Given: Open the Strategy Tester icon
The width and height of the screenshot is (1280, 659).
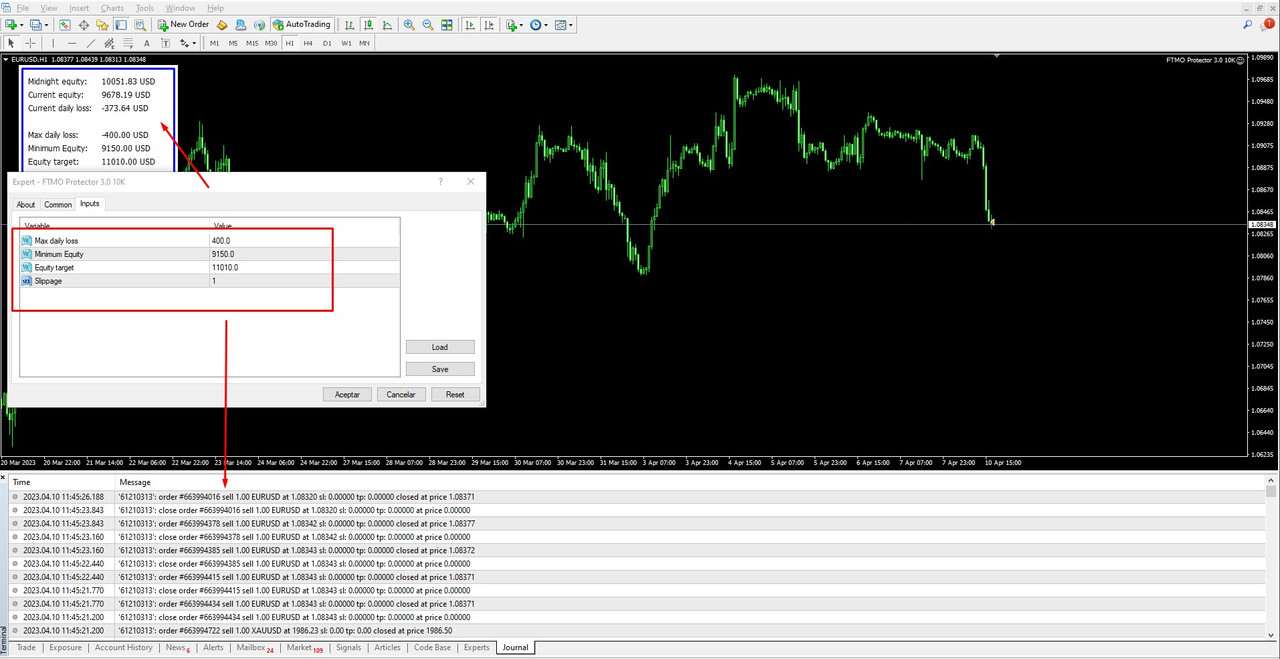Looking at the screenshot, I should pos(139,24).
